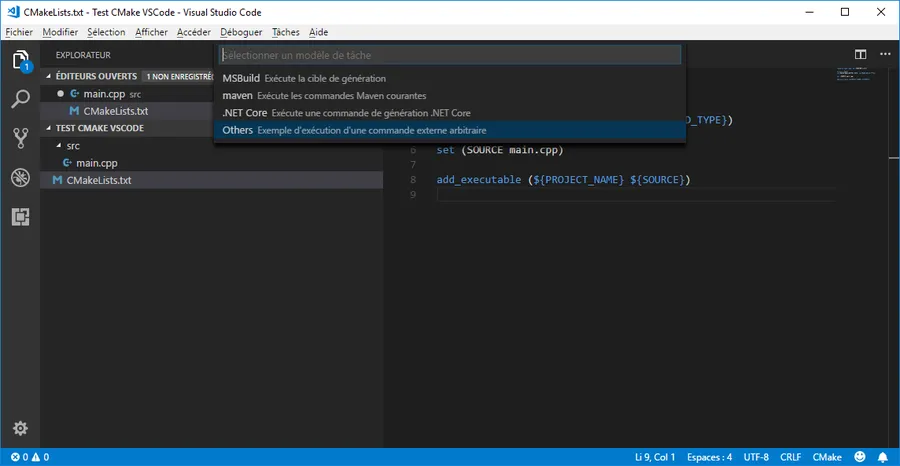Viewport: 900px width, 466px height.
Task: Click the add_executable line in editor
Action: pos(563,180)
